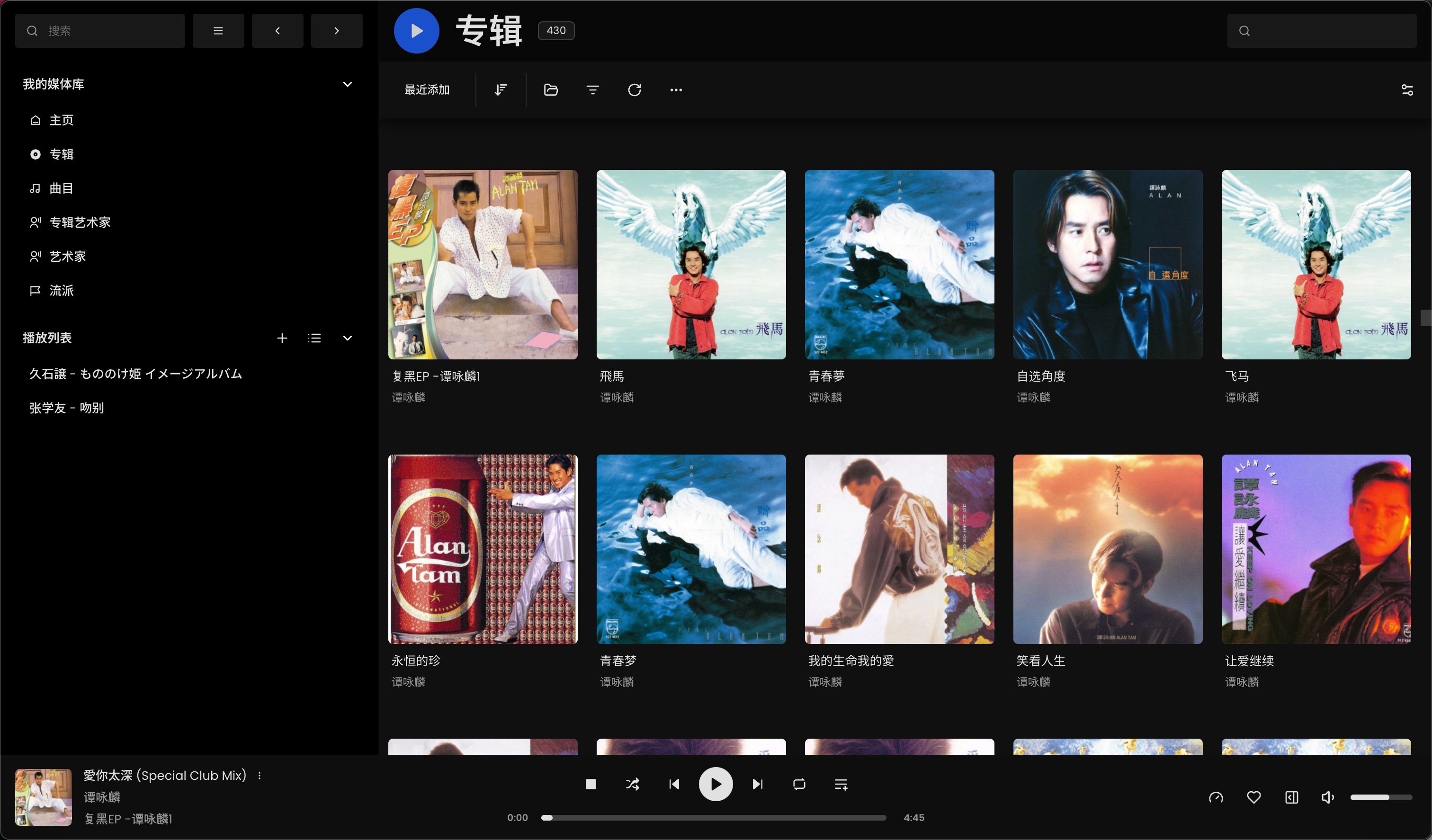Toggle sort order direction icon

click(501, 90)
